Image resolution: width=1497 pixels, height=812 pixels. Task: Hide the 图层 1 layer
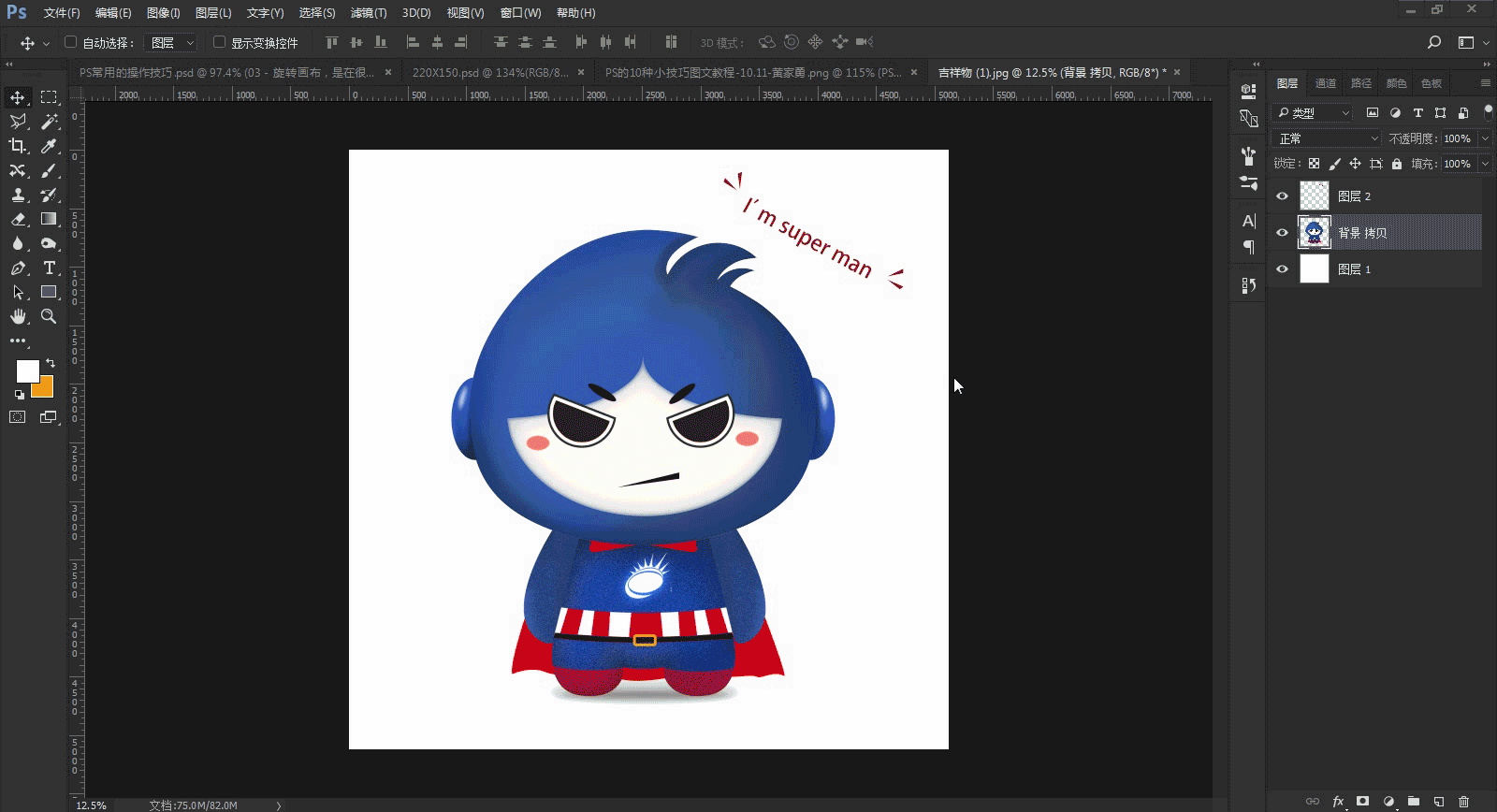coord(1282,269)
